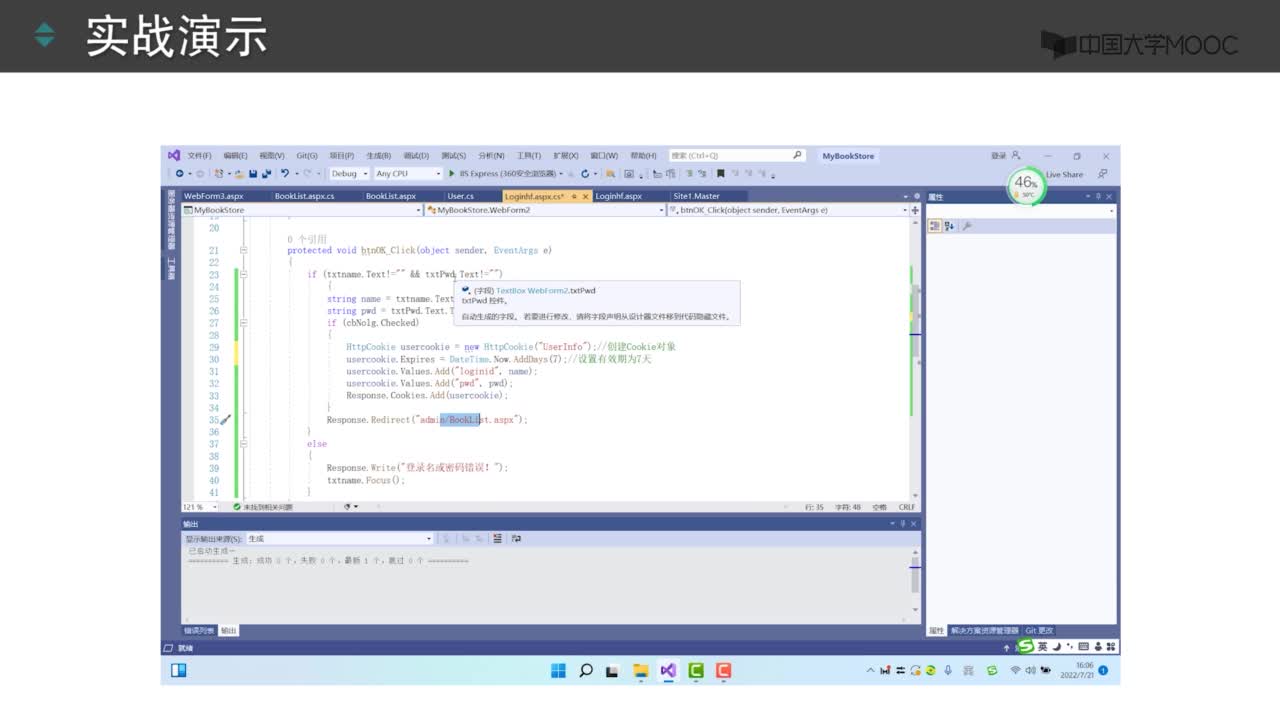Screen dimensions: 1280x720
Task: Select the categorized view icon in the Properties panel
Action: tap(935, 226)
